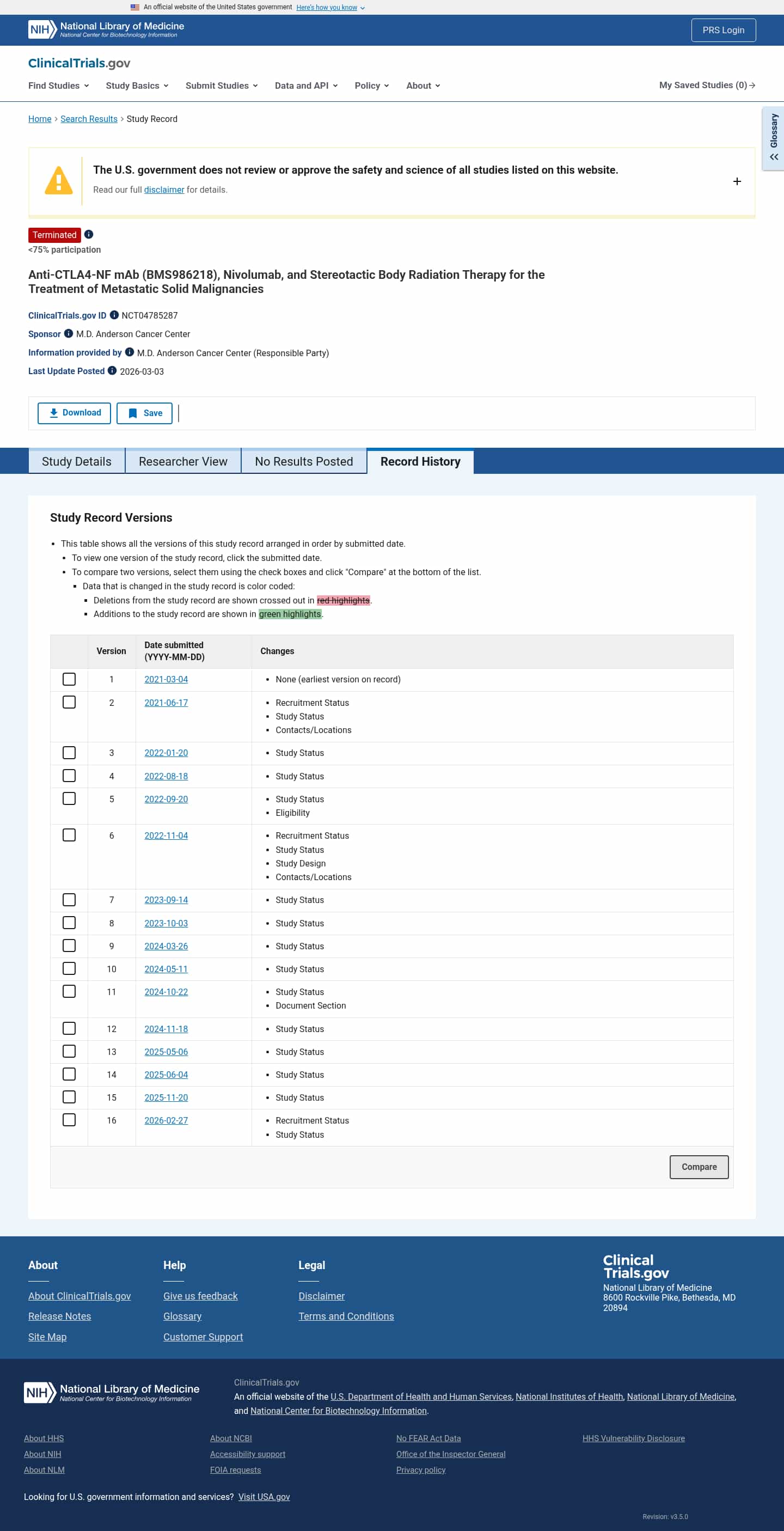Image resolution: width=784 pixels, height=1531 pixels.
Task: Open the Site Map footer link
Action: pos(47,1337)
